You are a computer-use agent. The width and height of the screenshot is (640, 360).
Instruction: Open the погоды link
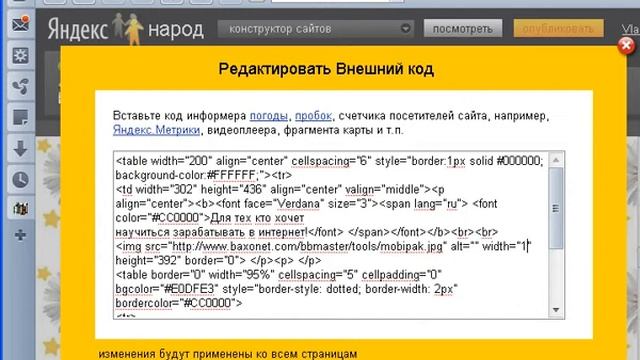tap(269, 116)
